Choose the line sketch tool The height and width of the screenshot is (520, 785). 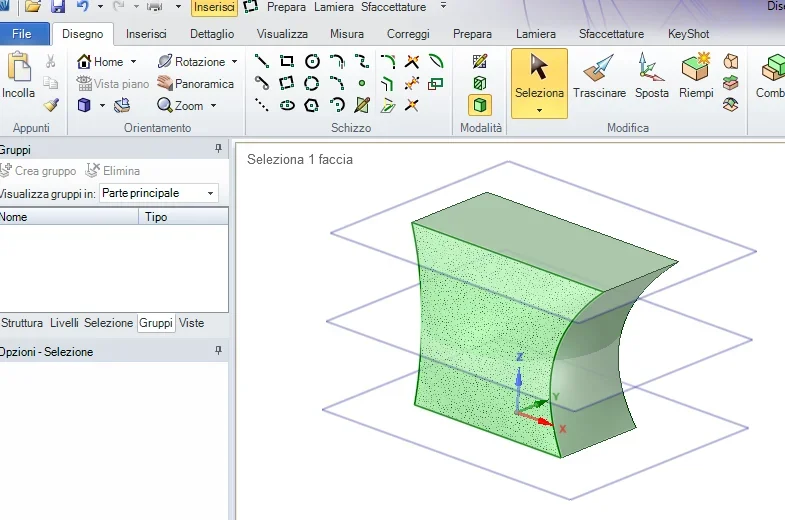coord(262,61)
